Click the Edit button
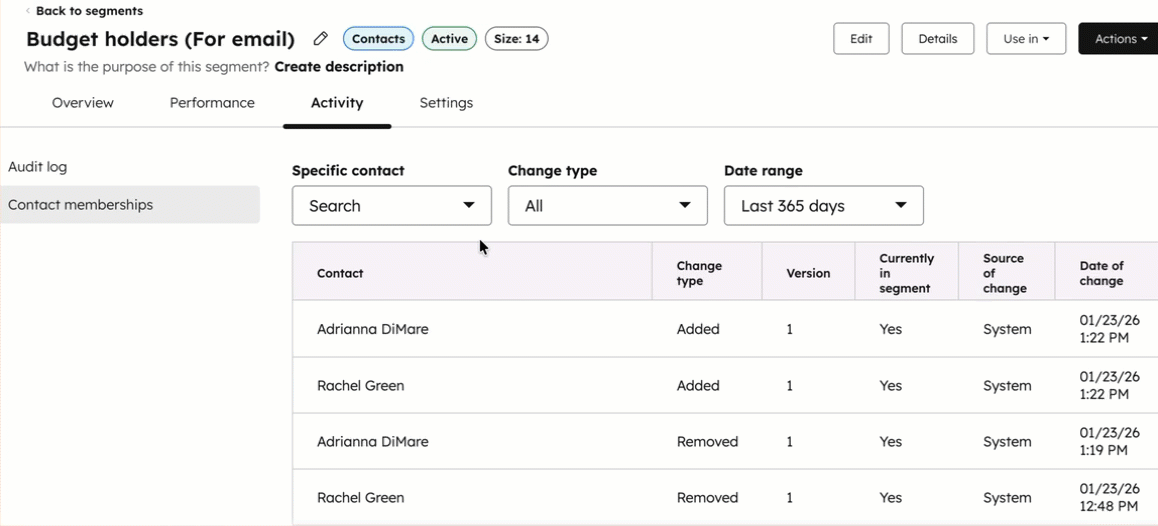Viewport: 1158px width, 526px height. coord(861,39)
